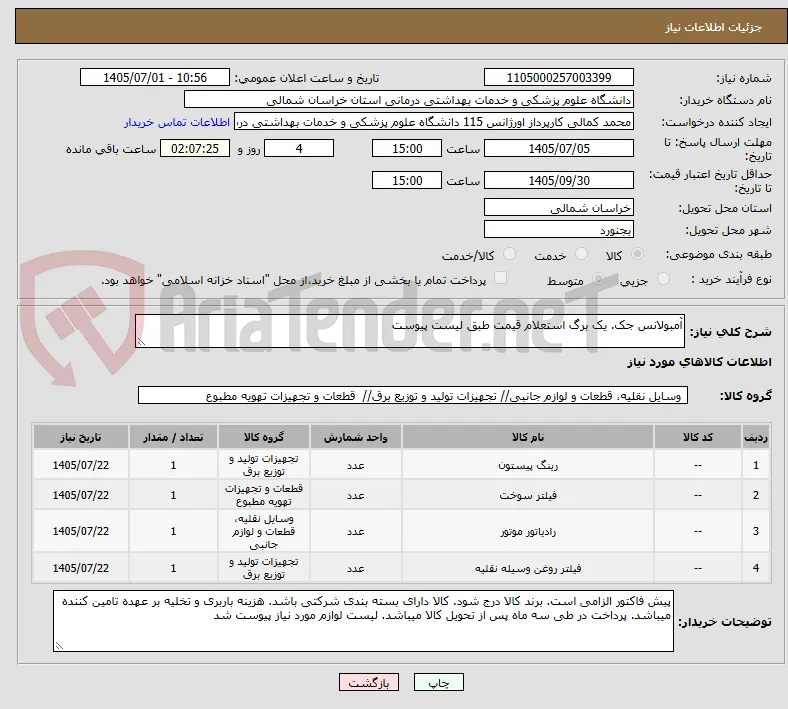Screen dimensions: 788x709
Task: Click the تعداد / مقدار column header
Action: 173,437
